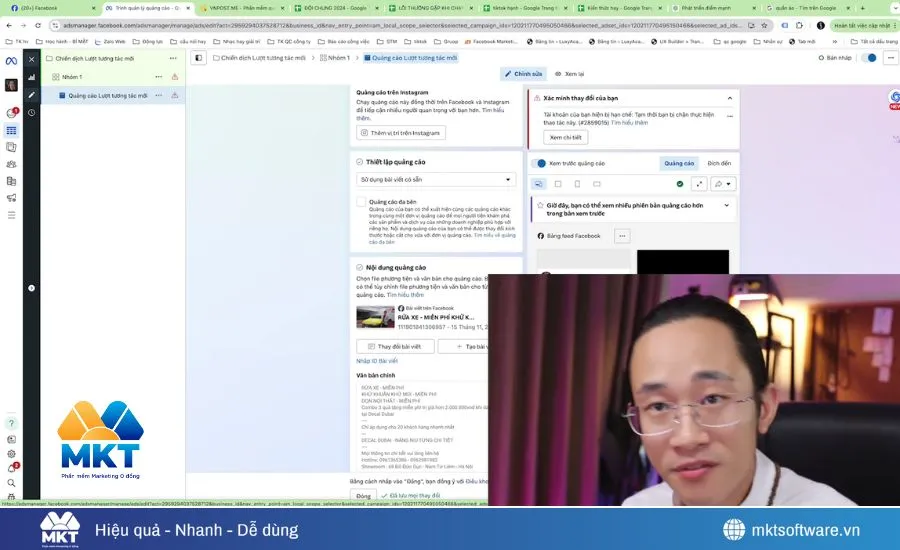Click the Xem chi tiết button
The height and width of the screenshot is (550, 900).
click(x=565, y=138)
